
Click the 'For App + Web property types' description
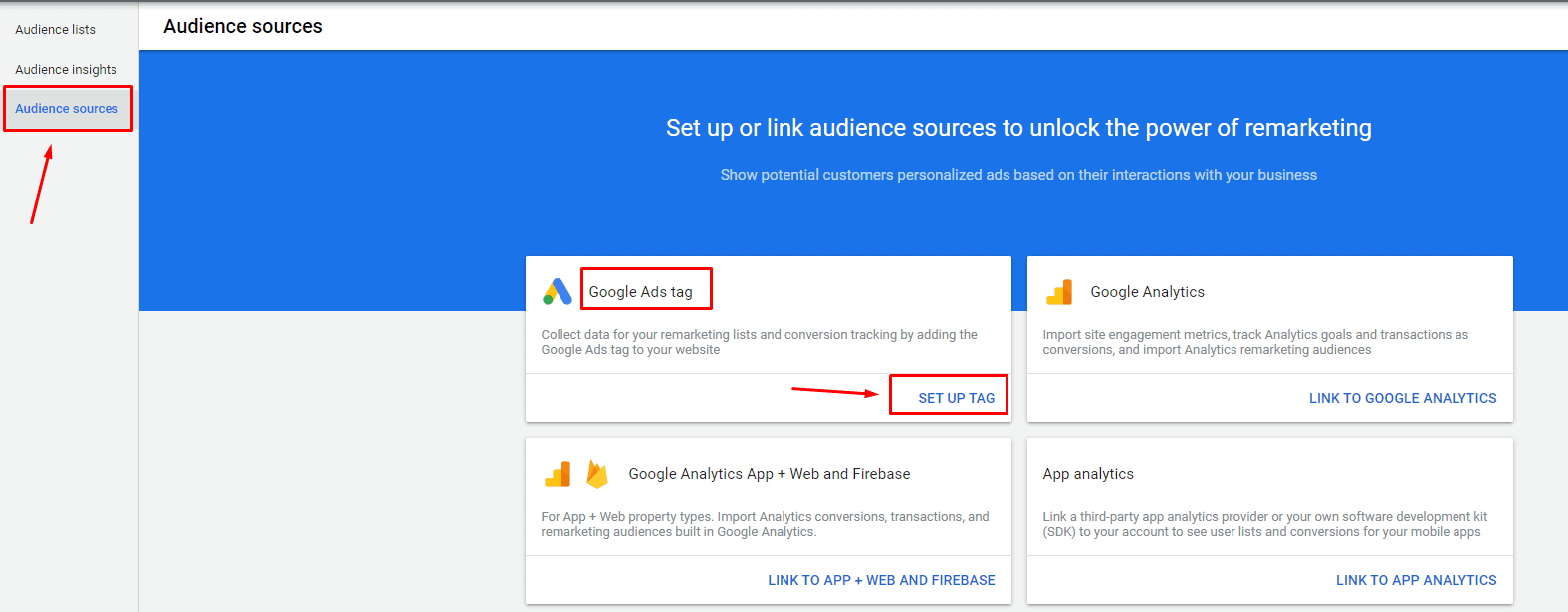click(766, 524)
